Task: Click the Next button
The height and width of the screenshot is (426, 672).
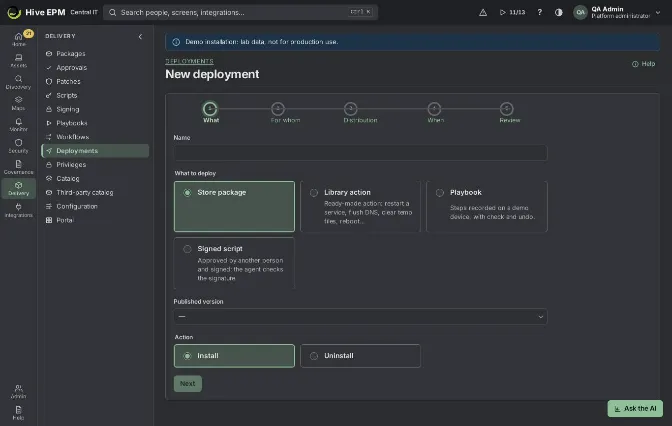Action: click(188, 384)
